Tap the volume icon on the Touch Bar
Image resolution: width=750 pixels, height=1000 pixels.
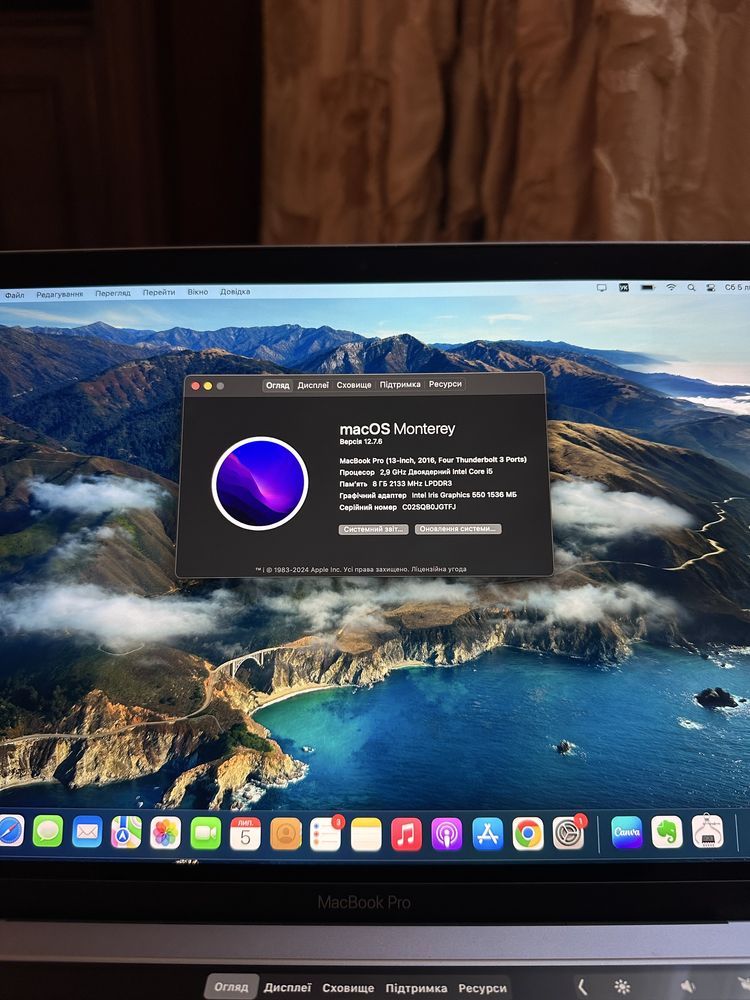click(688, 987)
